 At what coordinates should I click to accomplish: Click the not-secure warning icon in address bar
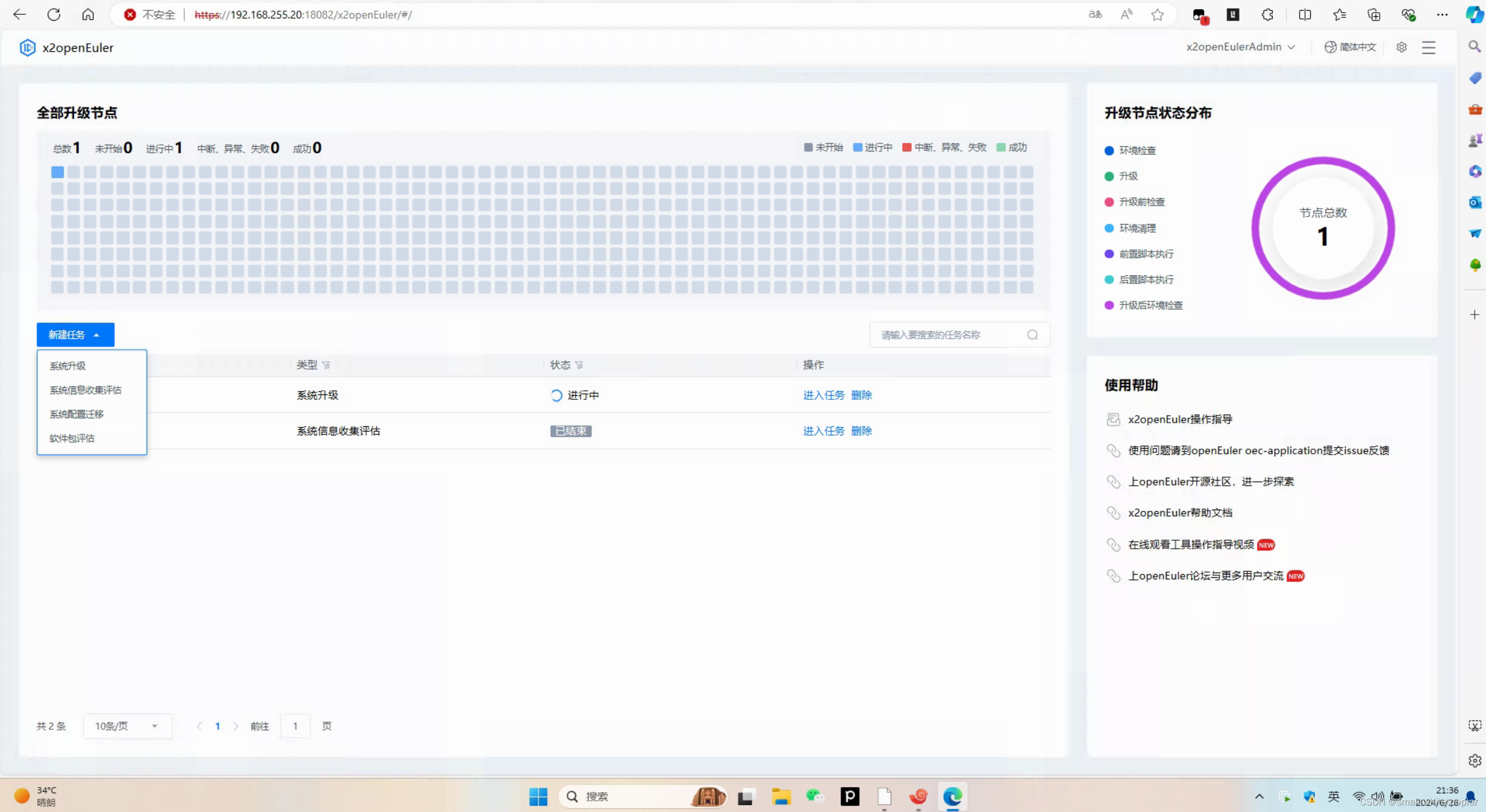click(131, 14)
